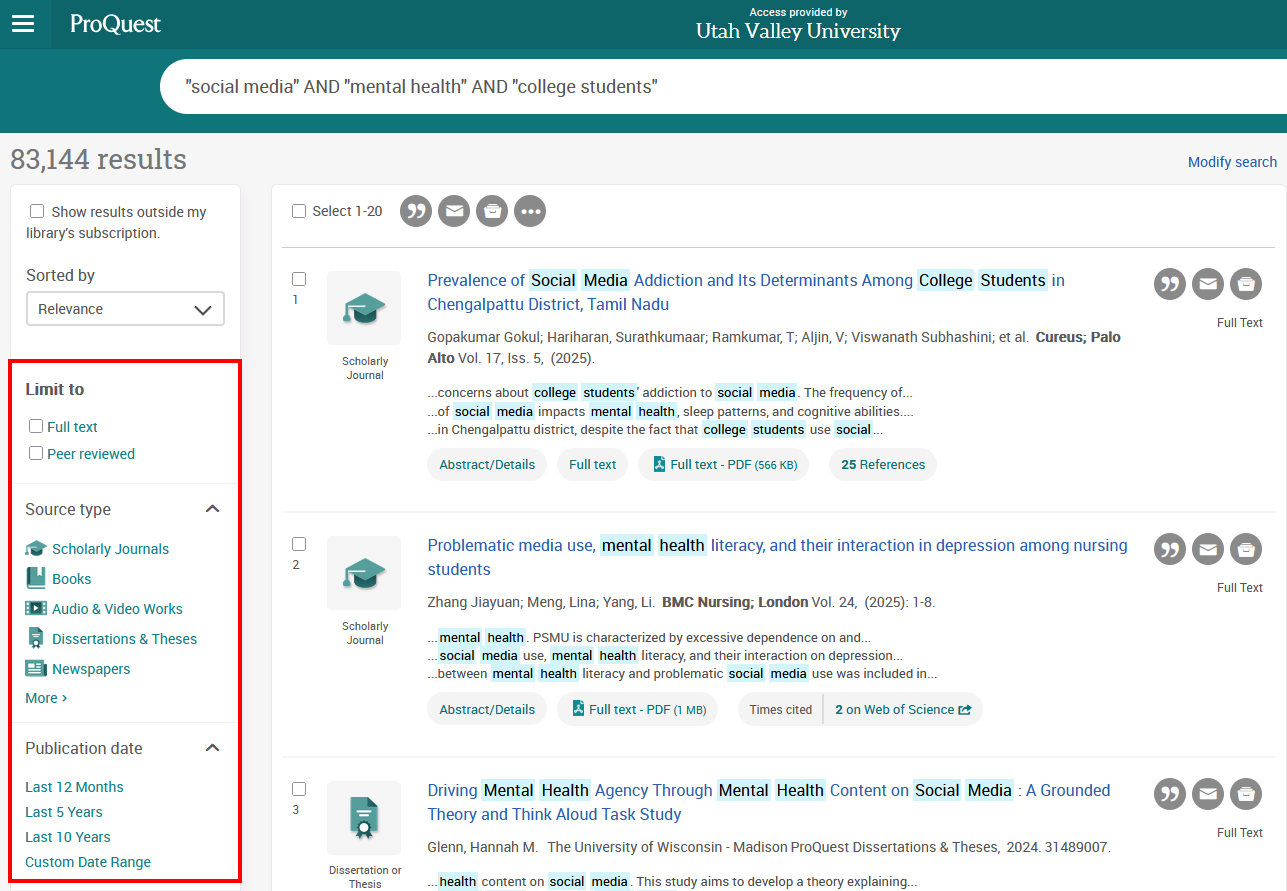
Task: Open Custom Date Range option
Action: coord(88,862)
